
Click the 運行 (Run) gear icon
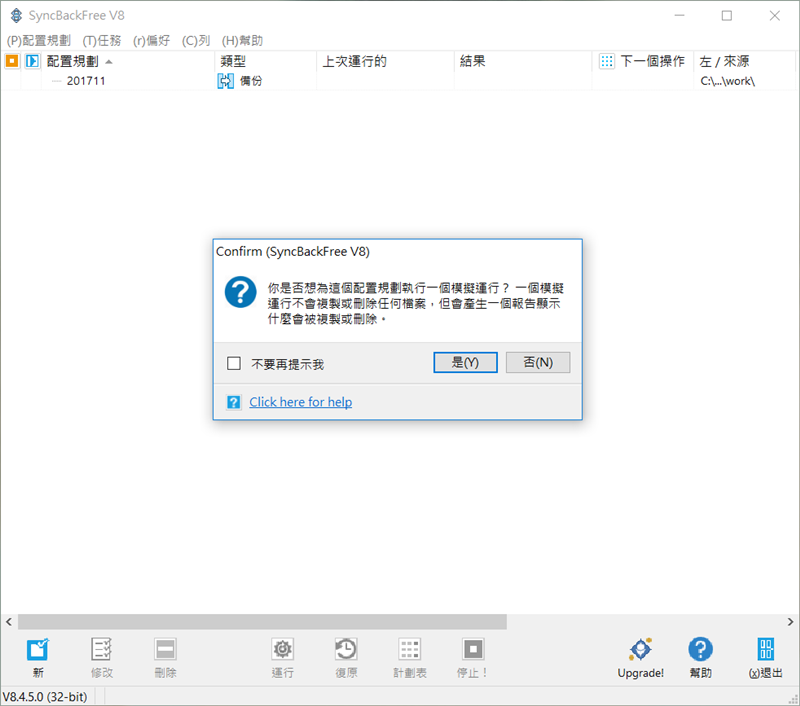(283, 649)
